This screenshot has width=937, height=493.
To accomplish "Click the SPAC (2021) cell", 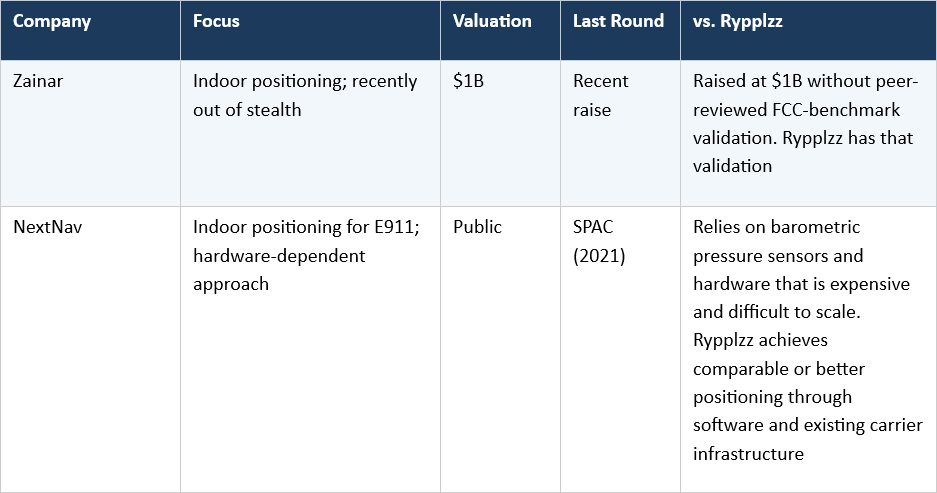I will [601, 241].
